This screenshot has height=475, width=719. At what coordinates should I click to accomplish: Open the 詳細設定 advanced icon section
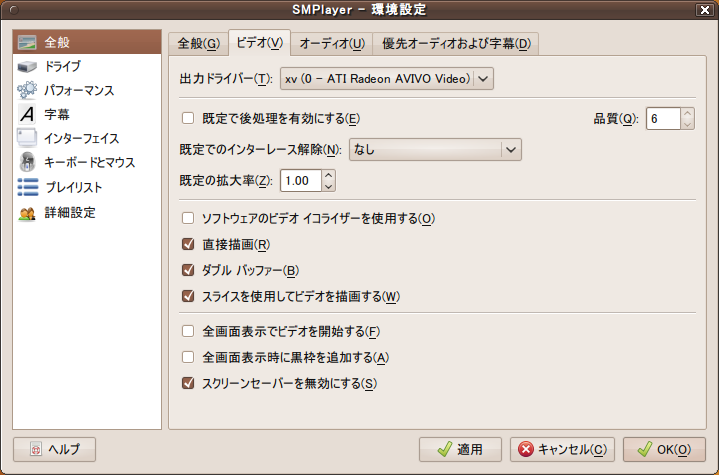click(x=27, y=213)
